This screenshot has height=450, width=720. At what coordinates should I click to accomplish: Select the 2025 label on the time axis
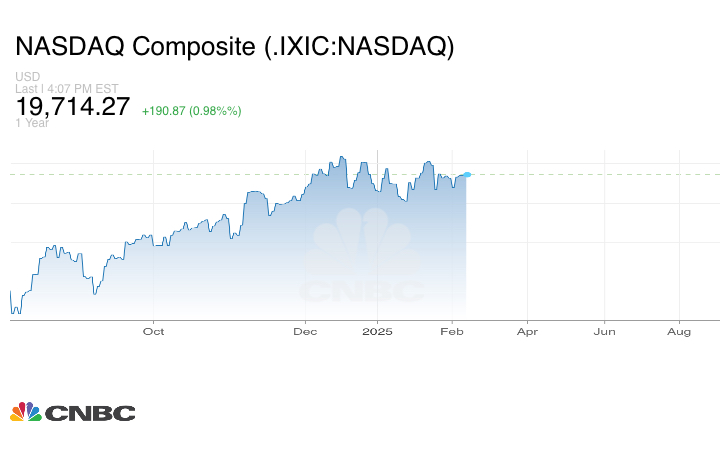point(377,331)
